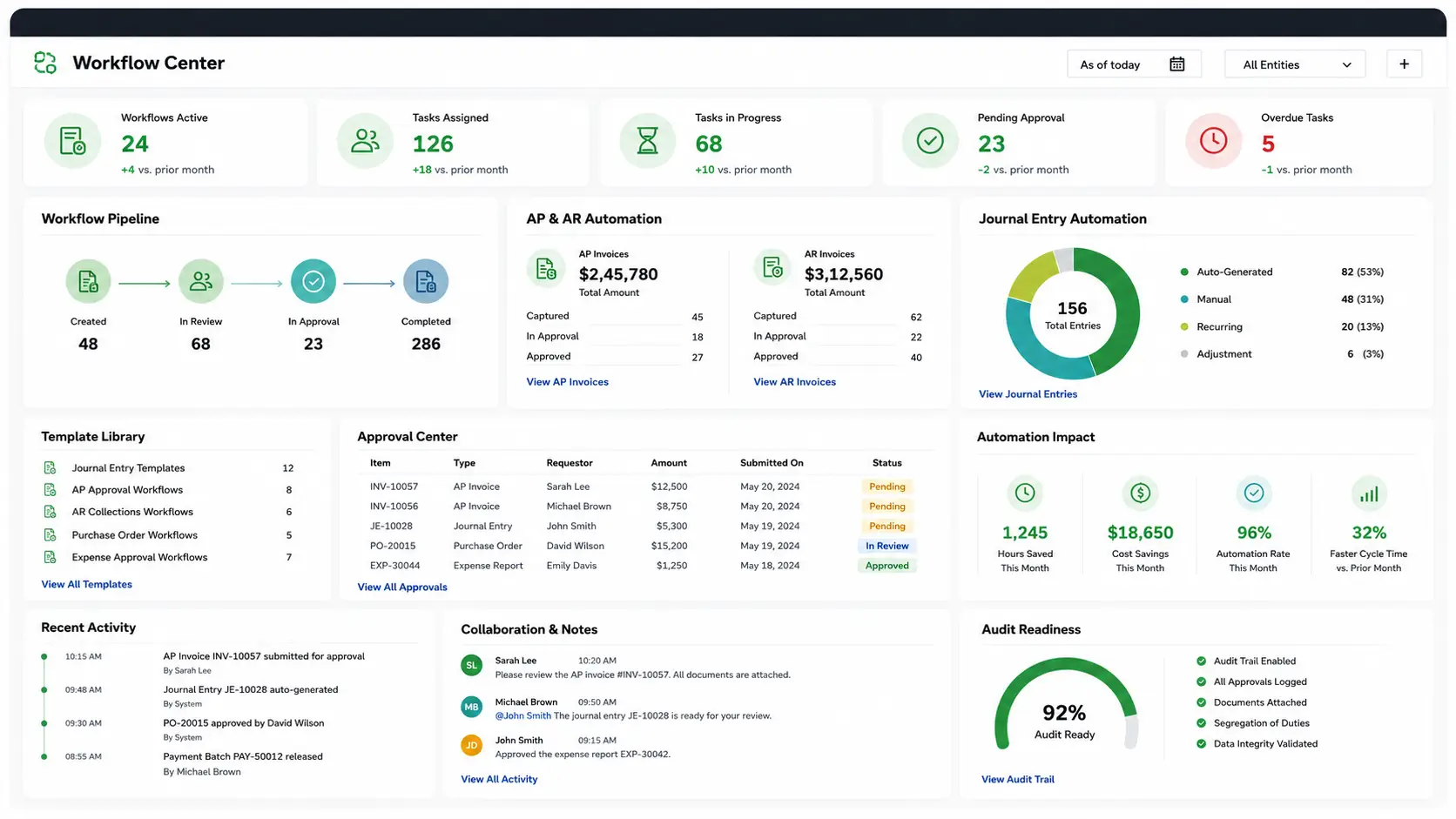The width and height of the screenshot is (1456, 819).
Task: Click the AP Approval Workflows row icon
Action: pos(50,490)
